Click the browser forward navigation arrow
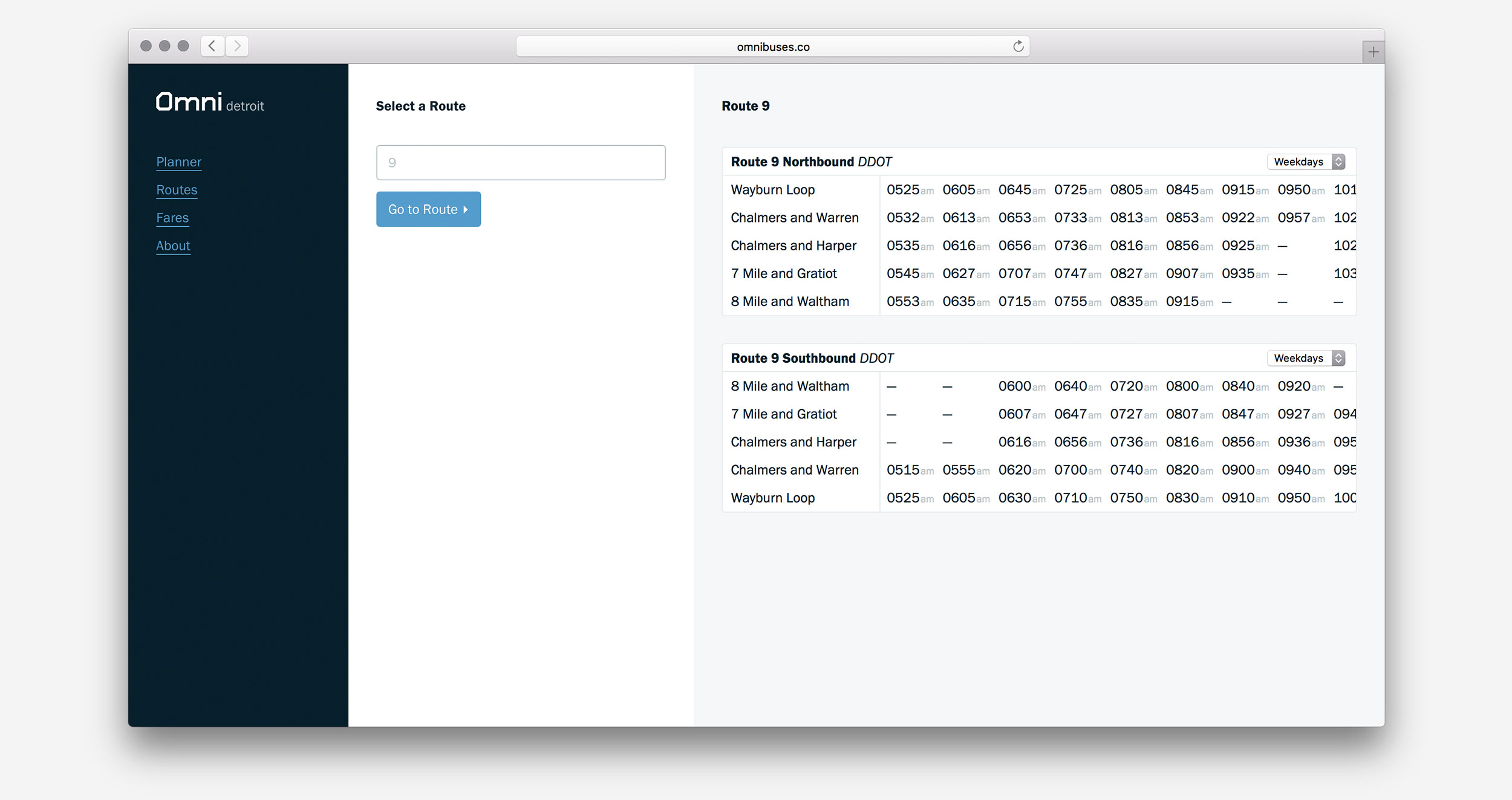Screen dimensions: 1512x800 [237, 46]
